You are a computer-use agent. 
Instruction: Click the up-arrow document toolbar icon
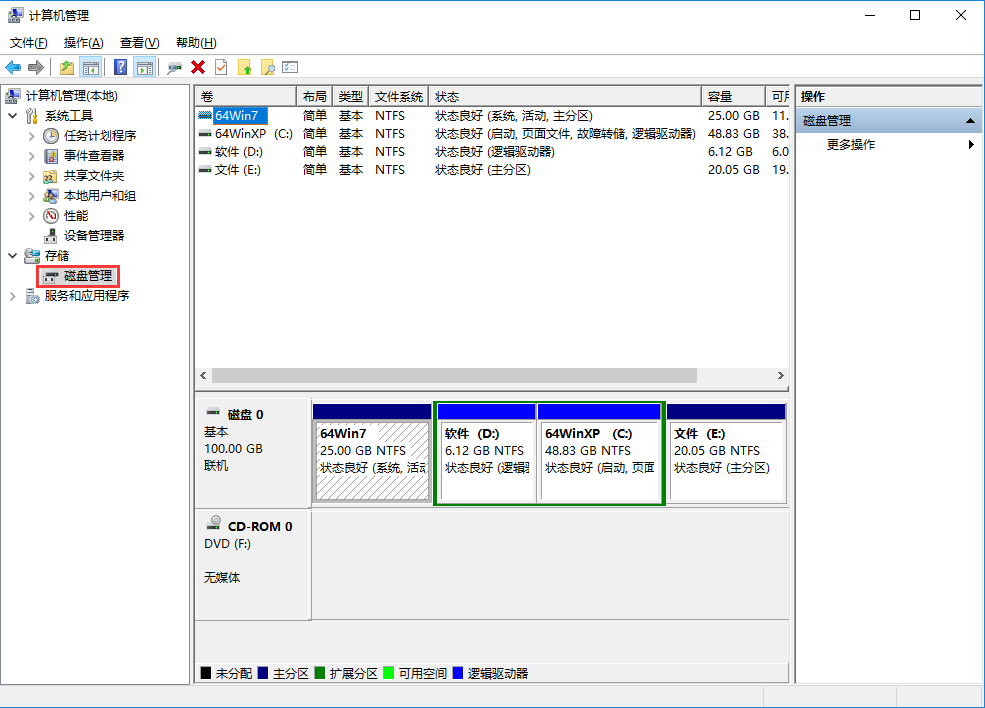(x=245, y=67)
